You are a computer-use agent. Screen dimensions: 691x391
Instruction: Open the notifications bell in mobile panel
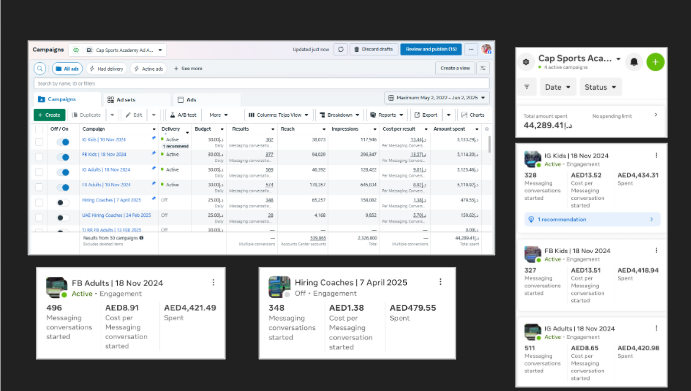coord(634,62)
